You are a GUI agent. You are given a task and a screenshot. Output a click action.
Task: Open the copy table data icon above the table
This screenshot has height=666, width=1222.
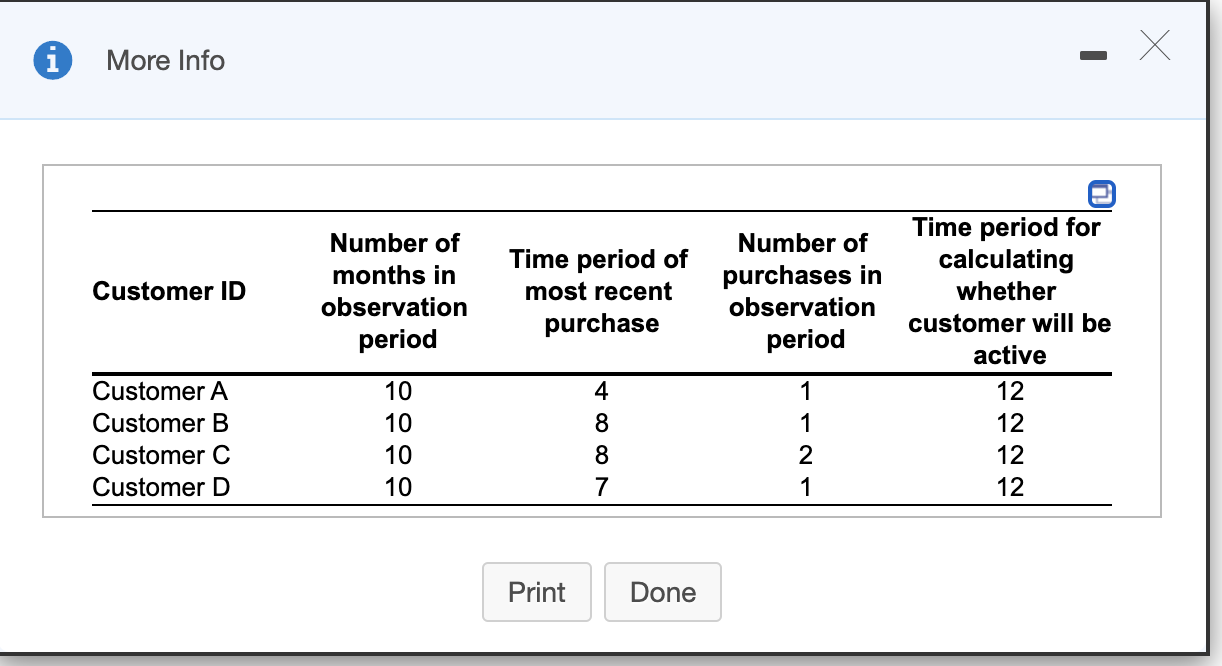(1101, 194)
